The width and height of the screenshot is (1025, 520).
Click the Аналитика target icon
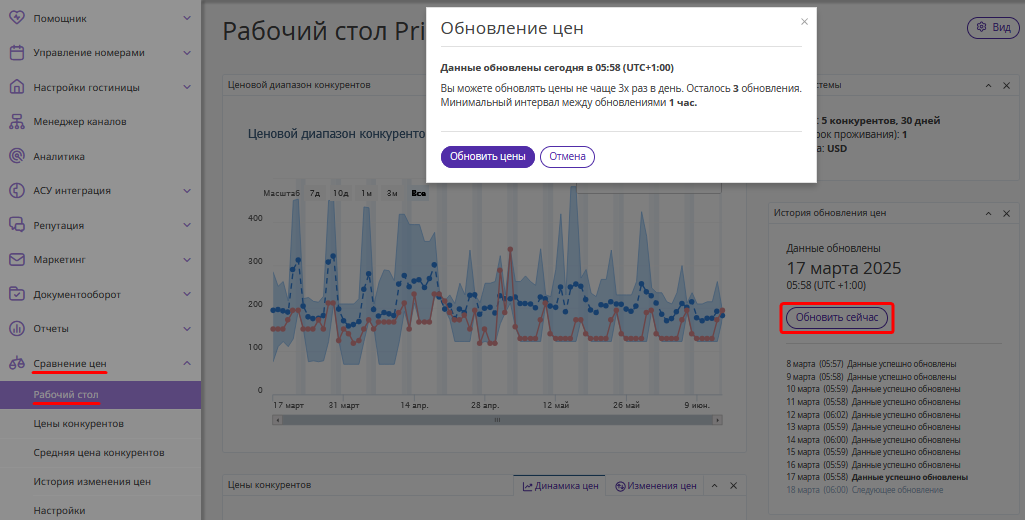(17, 156)
